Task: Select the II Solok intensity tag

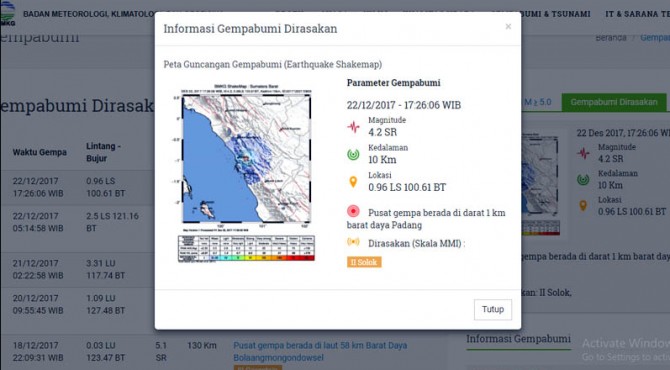Action: pyautogui.click(x=364, y=262)
